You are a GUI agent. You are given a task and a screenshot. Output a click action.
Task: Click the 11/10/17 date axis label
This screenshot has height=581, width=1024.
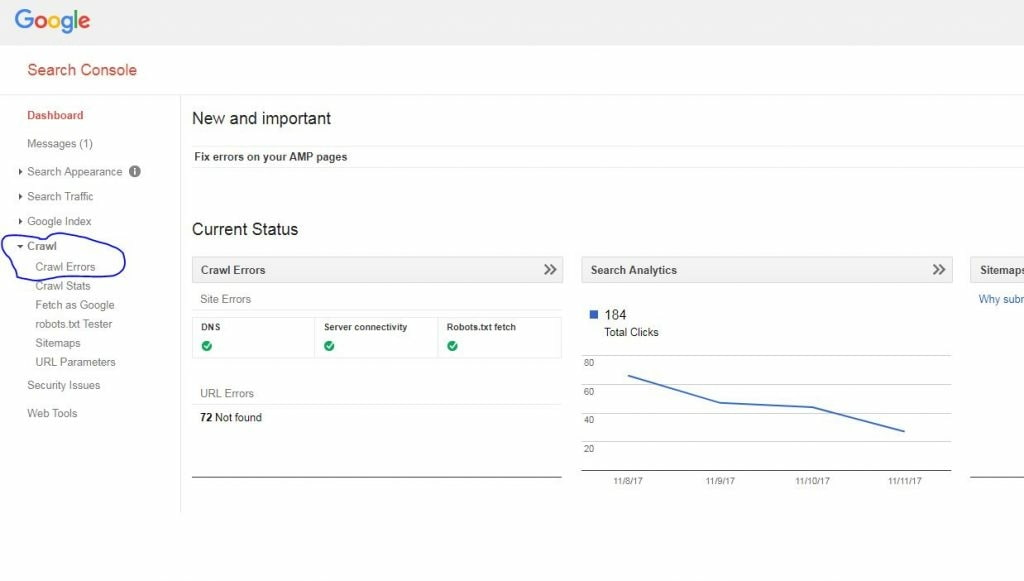(x=812, y=481)
